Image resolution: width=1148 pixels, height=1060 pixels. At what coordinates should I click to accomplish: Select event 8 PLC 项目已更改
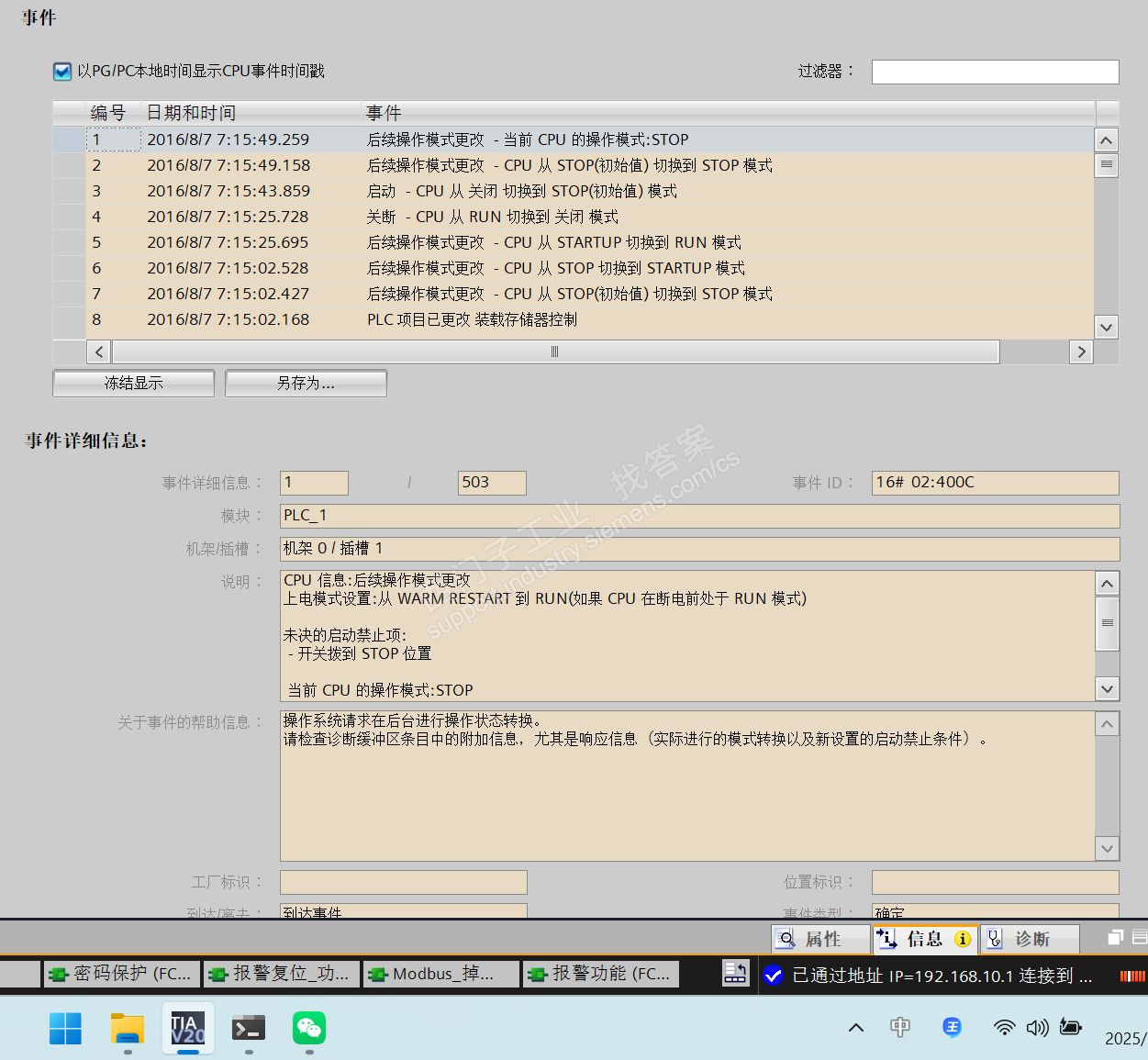tap(574, 319)
